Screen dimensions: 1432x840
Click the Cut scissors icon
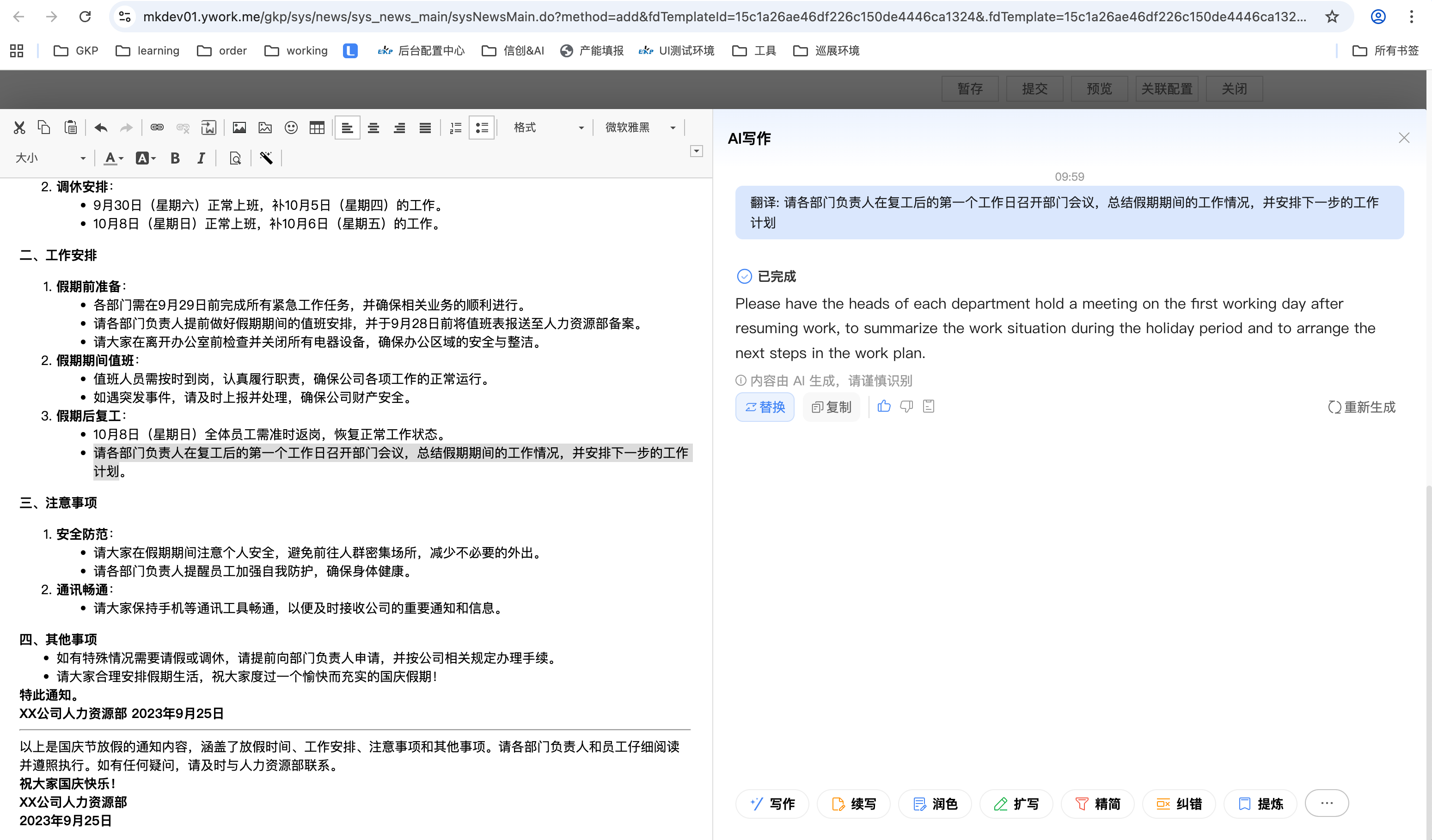pos(19,128)
